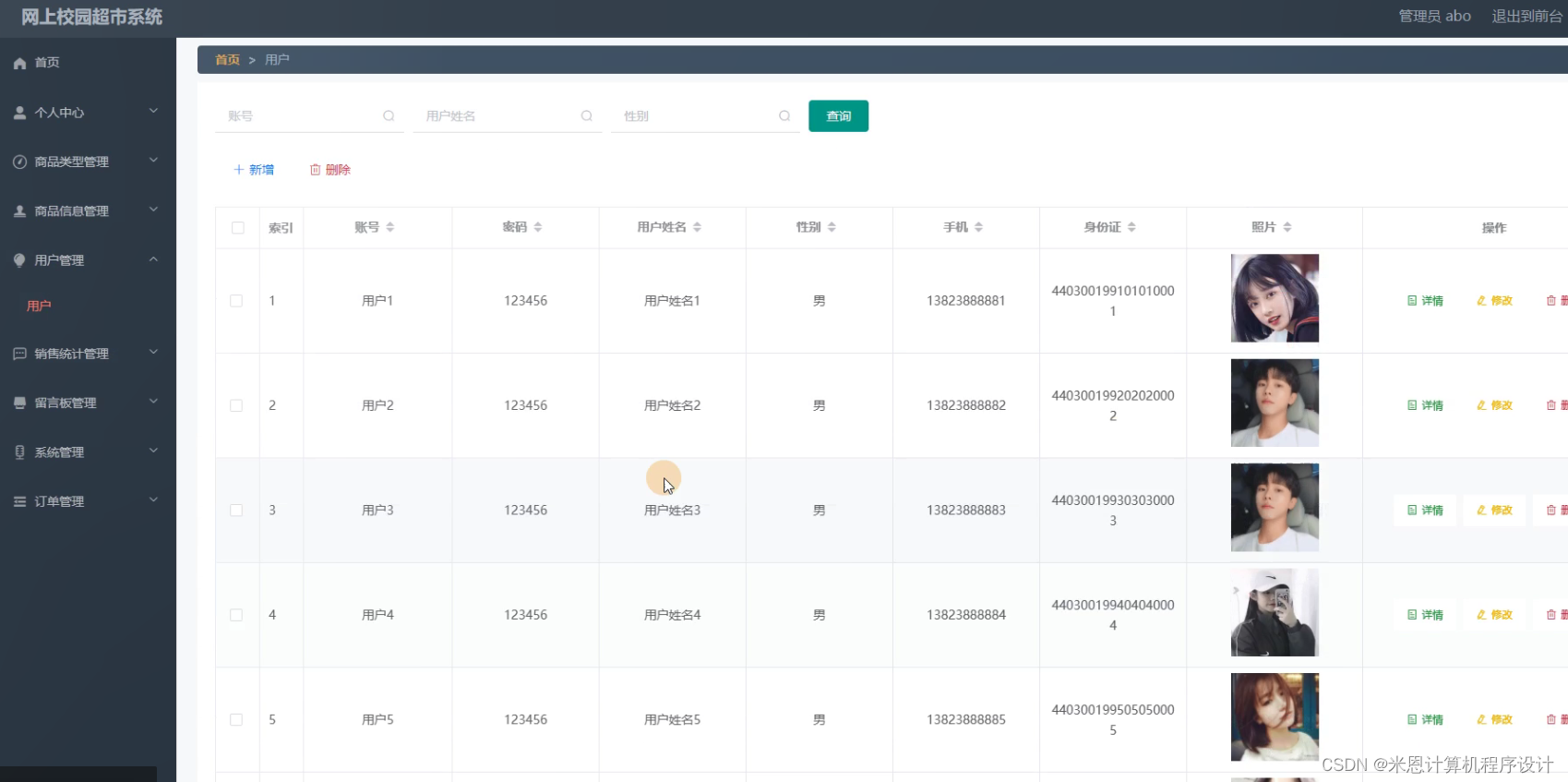Expand 留言板管理 menu chevron
The width and height of the screenshot is (1568, 782).
[154, 402]
